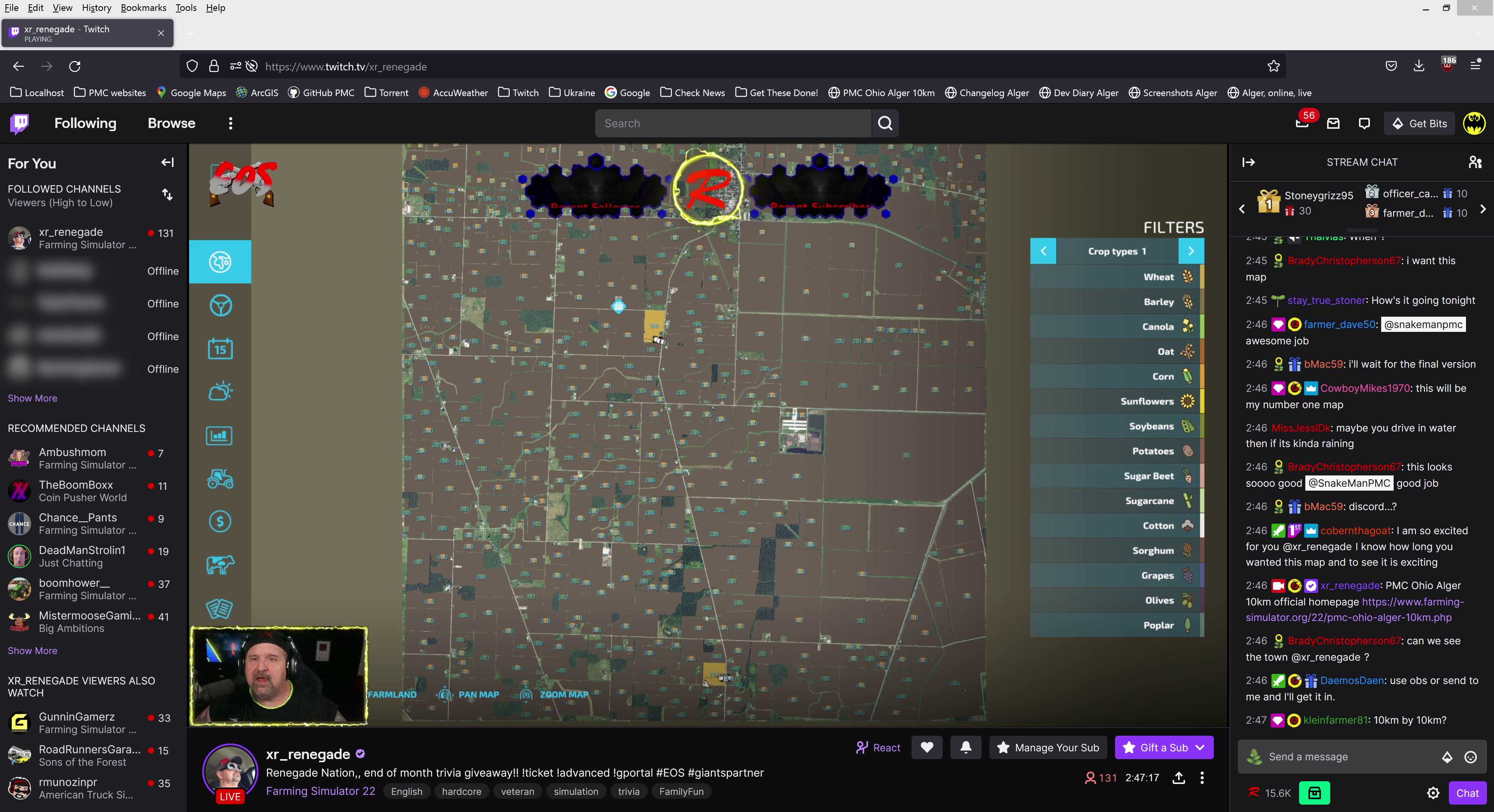Open Firefox downloads panel
This screenshot has height=812, width=1494.
[x=1419, y=66]
